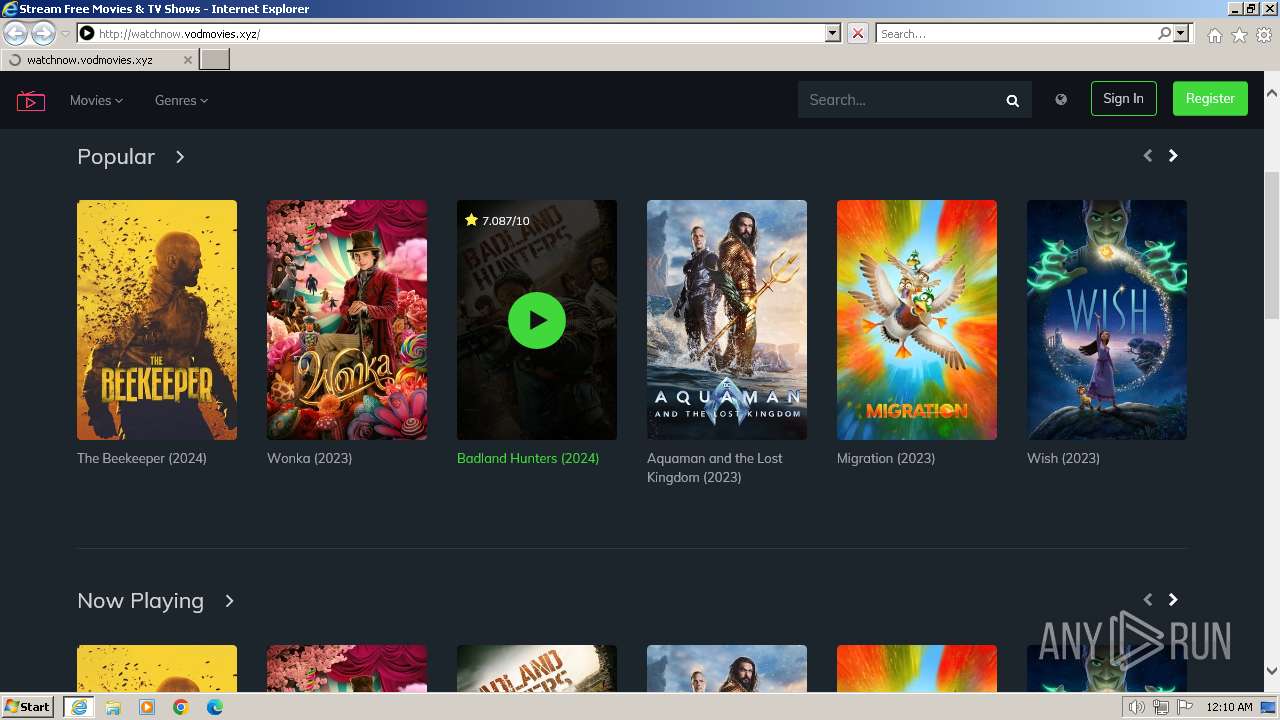Image resolution: width=1280 pixels, height=720 pixels.
Task: Click the green Register button
Action: (x=1210, y=98)
